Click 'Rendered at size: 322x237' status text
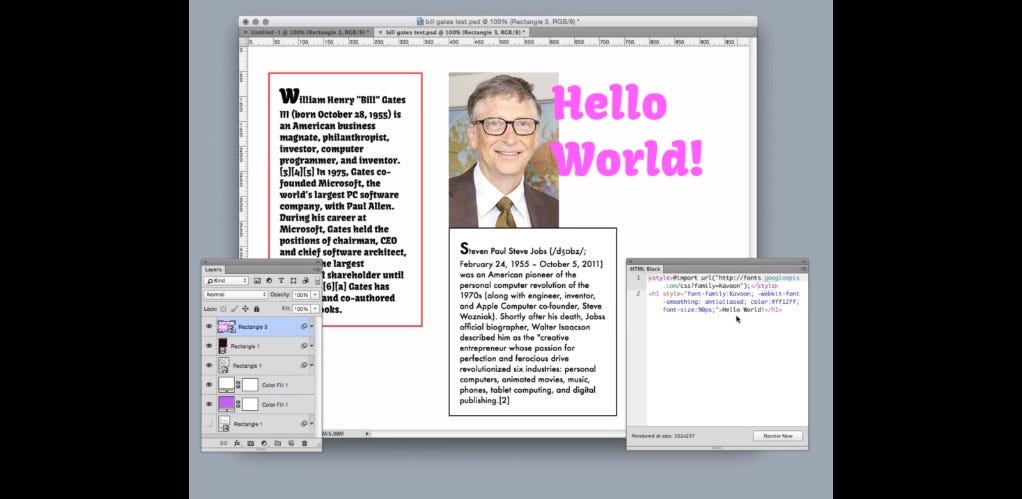This screenshot has height=499, width=1022. tap(666, 436)
